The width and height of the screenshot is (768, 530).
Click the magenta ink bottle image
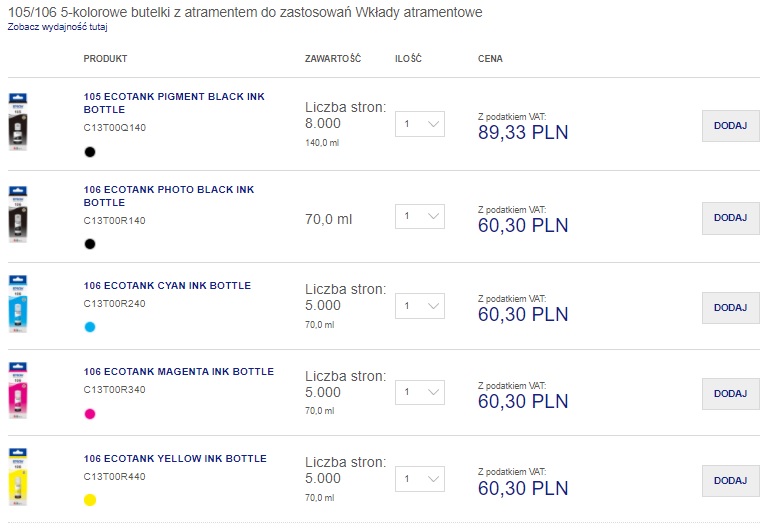click(x=18, y=390)
